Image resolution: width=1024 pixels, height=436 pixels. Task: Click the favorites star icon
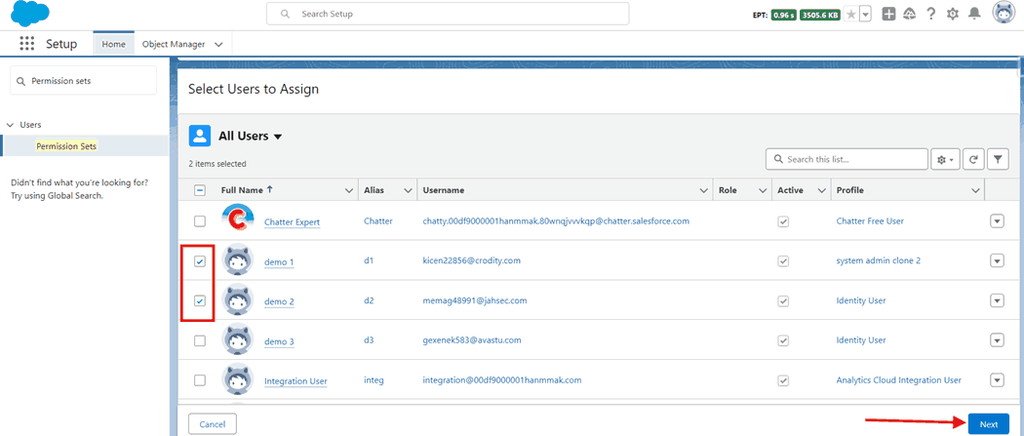tap(850, 14)
